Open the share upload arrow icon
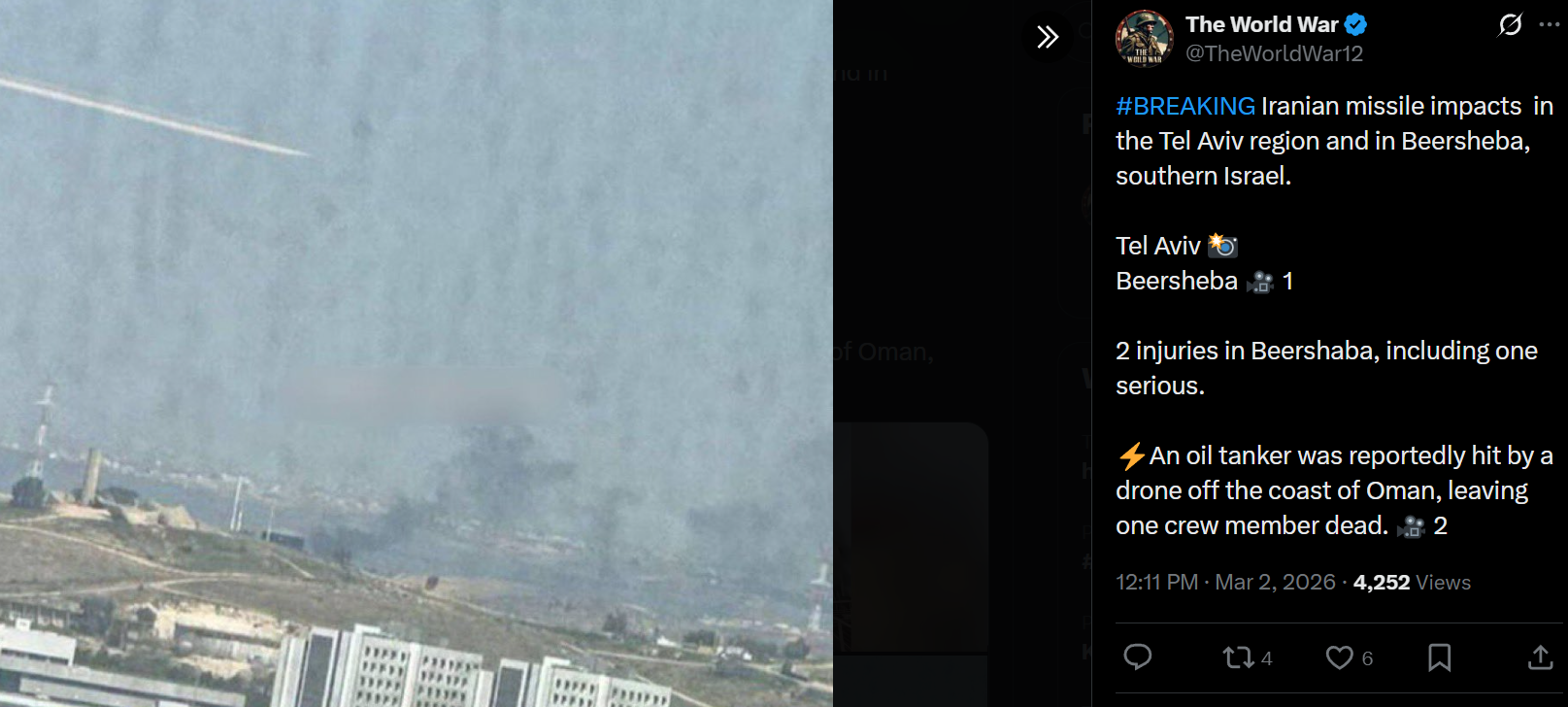Screen dimensions: 1568x707 [x=1541, y=657]
